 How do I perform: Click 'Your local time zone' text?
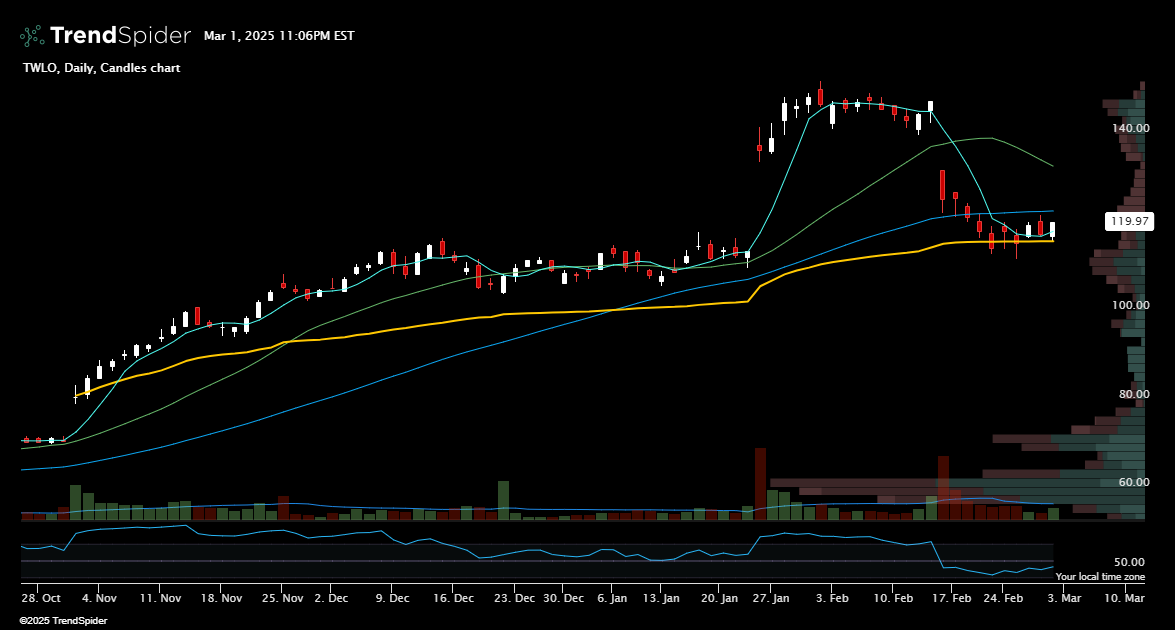point(1100,577)
